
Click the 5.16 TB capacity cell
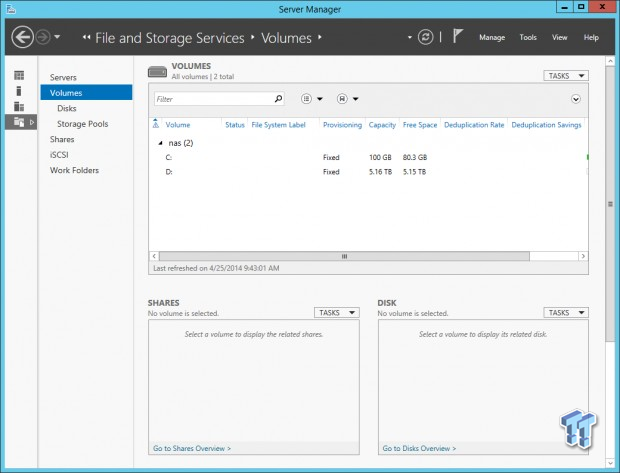point(380,172)
